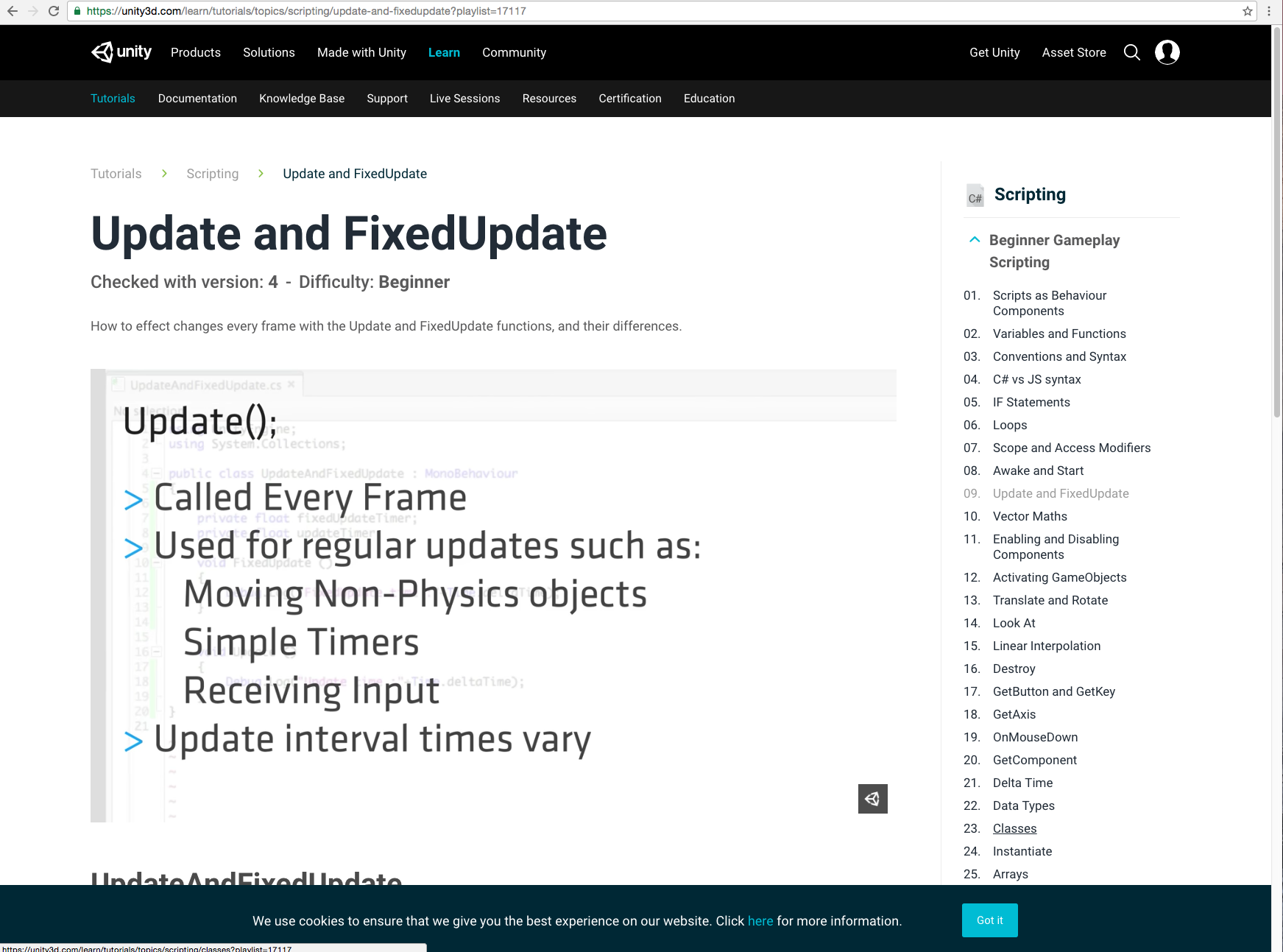This screenshot has width=1283, height=952.
Task: Open lesson 12 Activating GameObjects
Action: (1059, 577)
